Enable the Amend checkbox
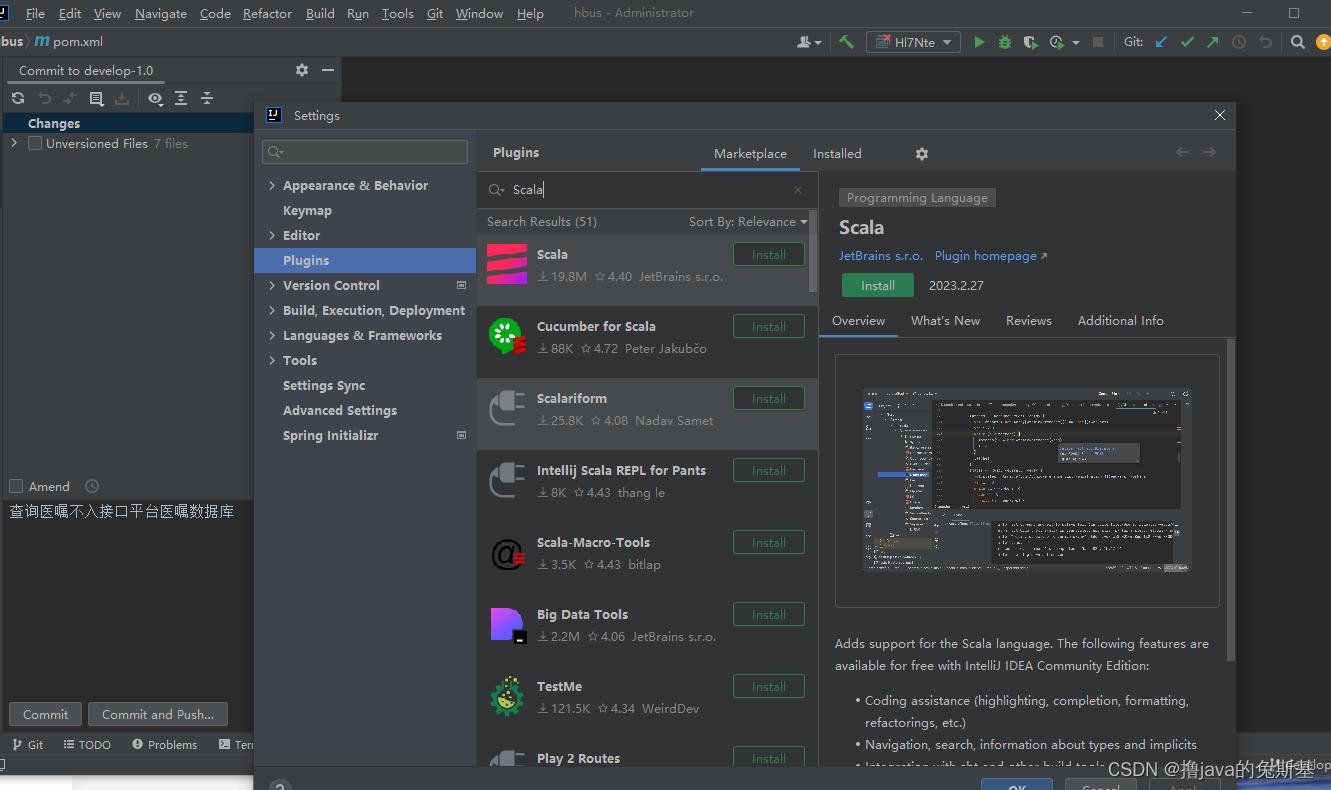Viewport: 1331px width, 790px height. (x=16, y=486)
